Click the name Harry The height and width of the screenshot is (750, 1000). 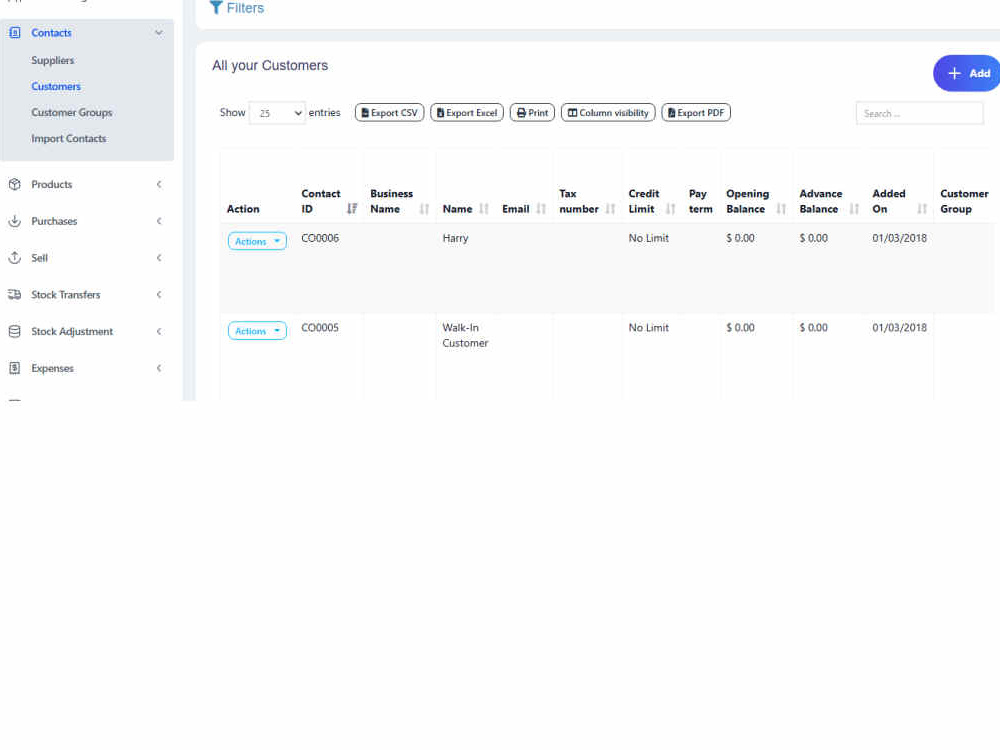point(455,238)
